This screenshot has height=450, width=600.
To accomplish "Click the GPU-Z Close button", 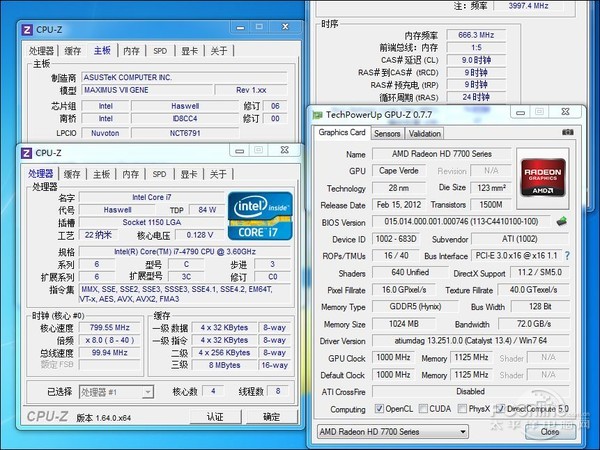I will pos(550,432).
